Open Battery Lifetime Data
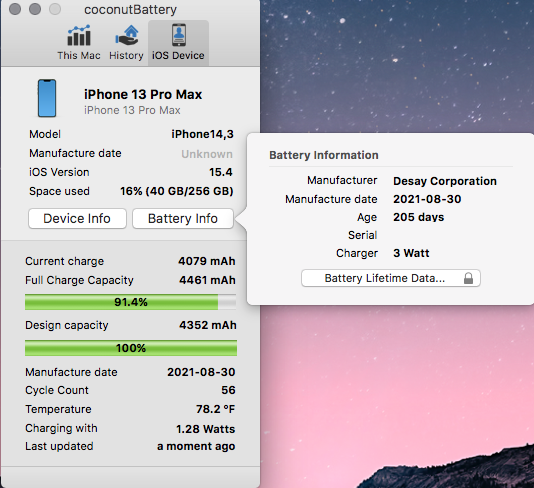 coord(391,278)
